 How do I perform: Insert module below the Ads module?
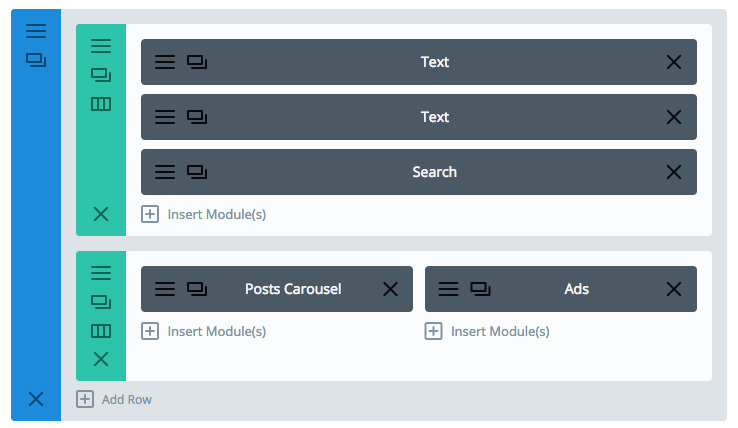[x=489, y=331]
